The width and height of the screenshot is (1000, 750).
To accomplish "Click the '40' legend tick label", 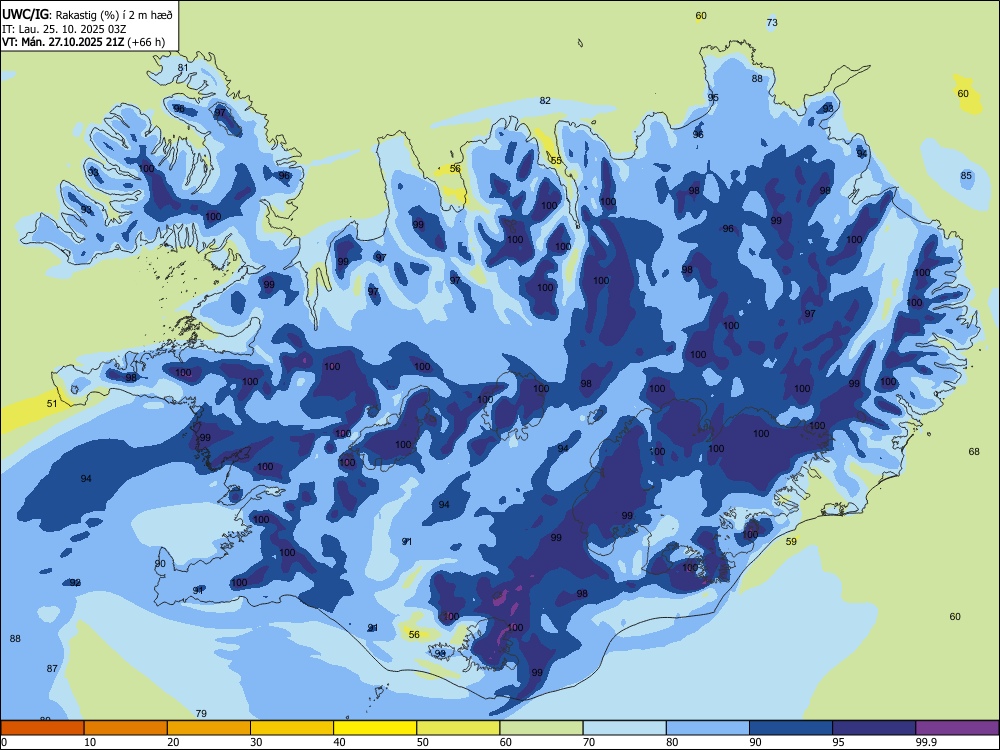I will point(339,742).
